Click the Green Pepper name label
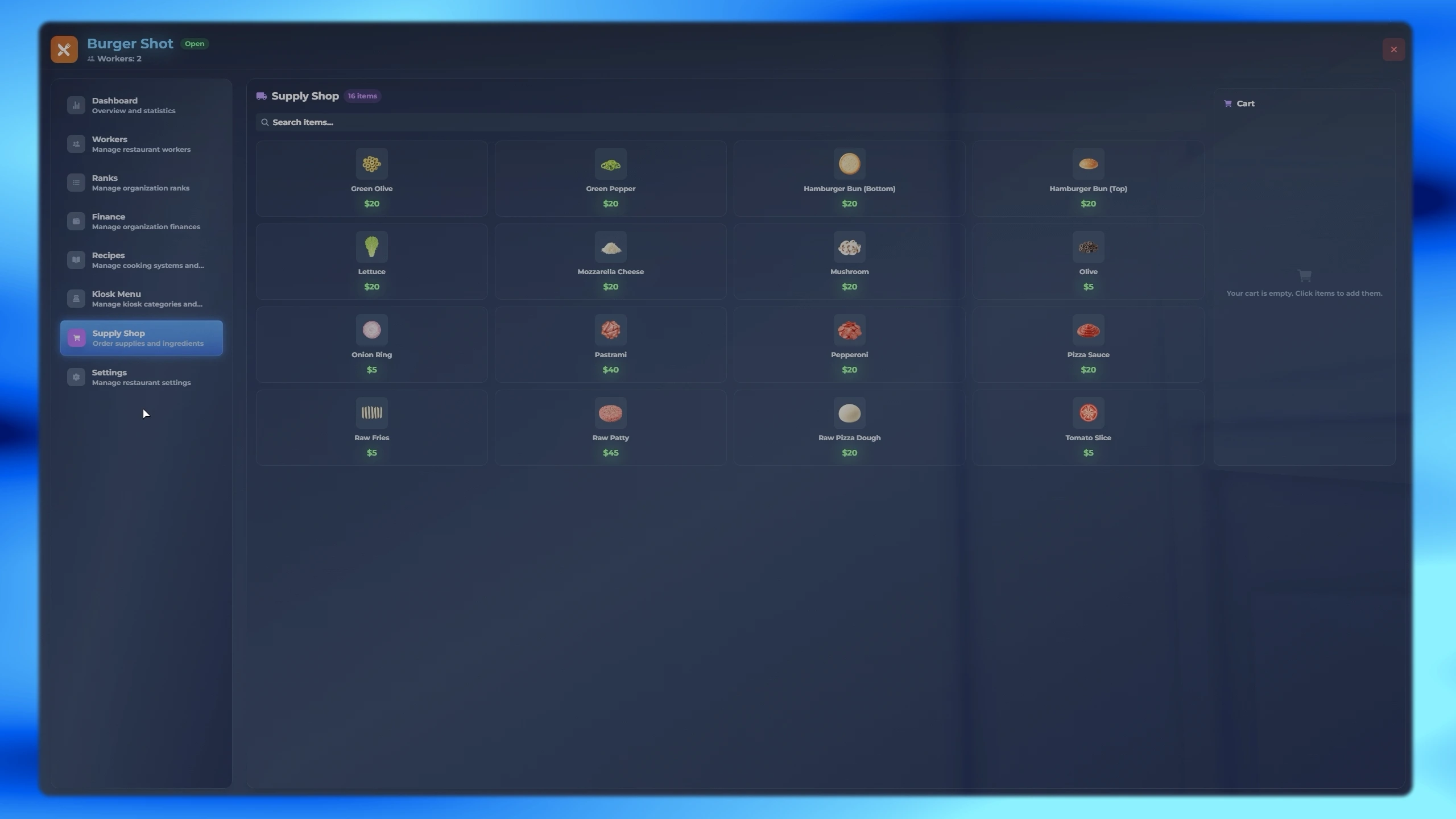Screen dimensions: 1456x819 [x=610, y=189]
